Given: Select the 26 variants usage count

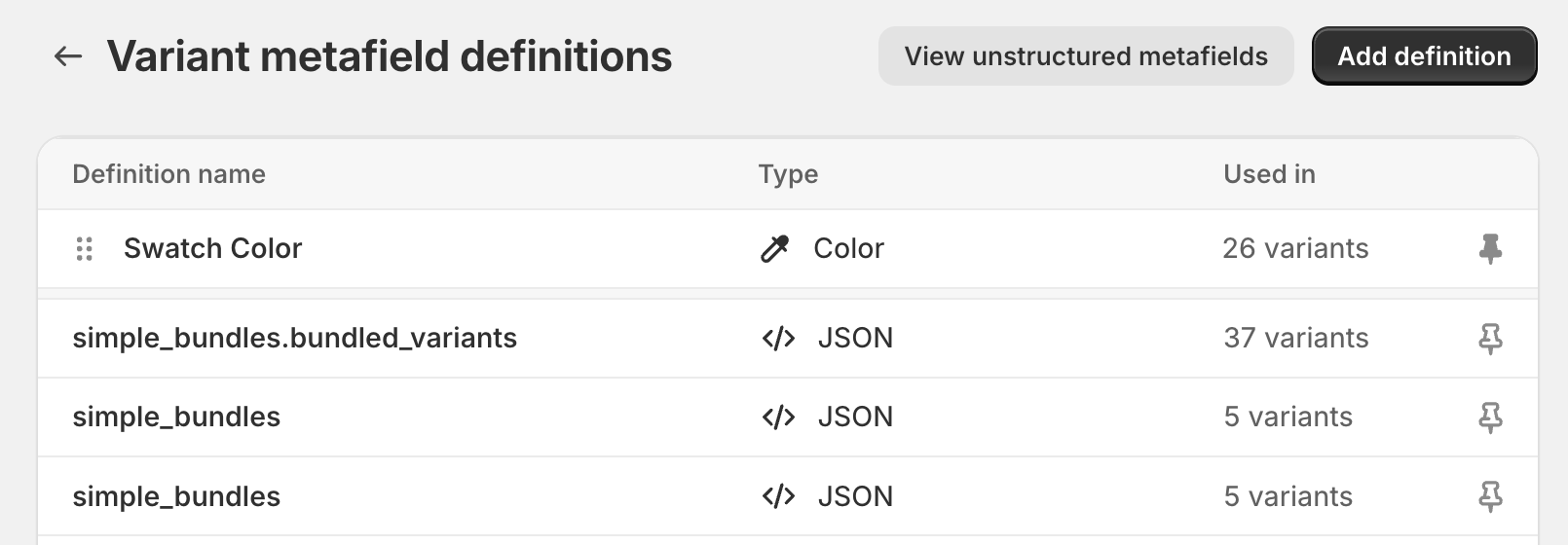Looking at the screenshot, I should tap(1294, 249).
